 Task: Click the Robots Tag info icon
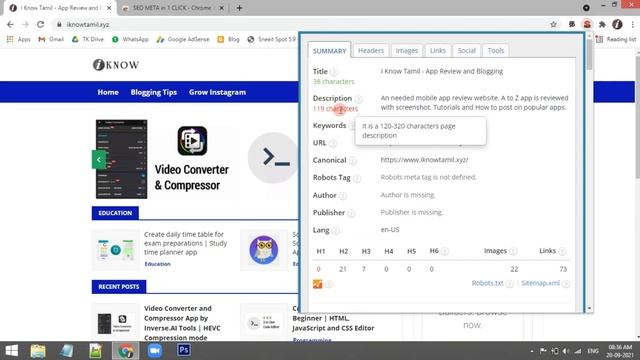pyautogui.click(x=357, y=178)
